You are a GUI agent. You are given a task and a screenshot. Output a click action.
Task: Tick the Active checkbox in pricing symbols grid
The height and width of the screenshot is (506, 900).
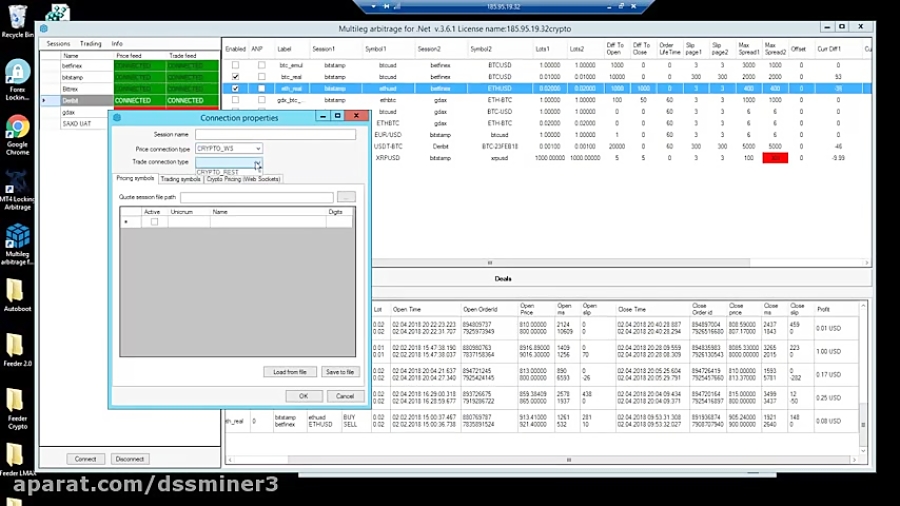tap(154, 222)
